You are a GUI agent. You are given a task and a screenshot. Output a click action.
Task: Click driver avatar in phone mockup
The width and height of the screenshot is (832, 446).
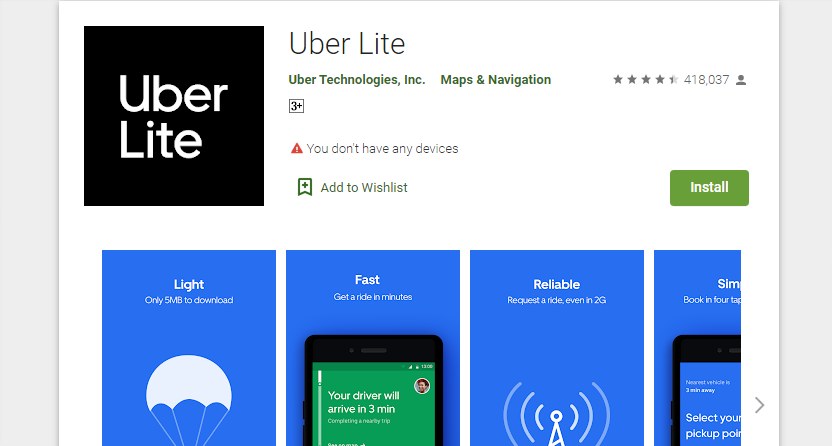click(x=422, y=386)
